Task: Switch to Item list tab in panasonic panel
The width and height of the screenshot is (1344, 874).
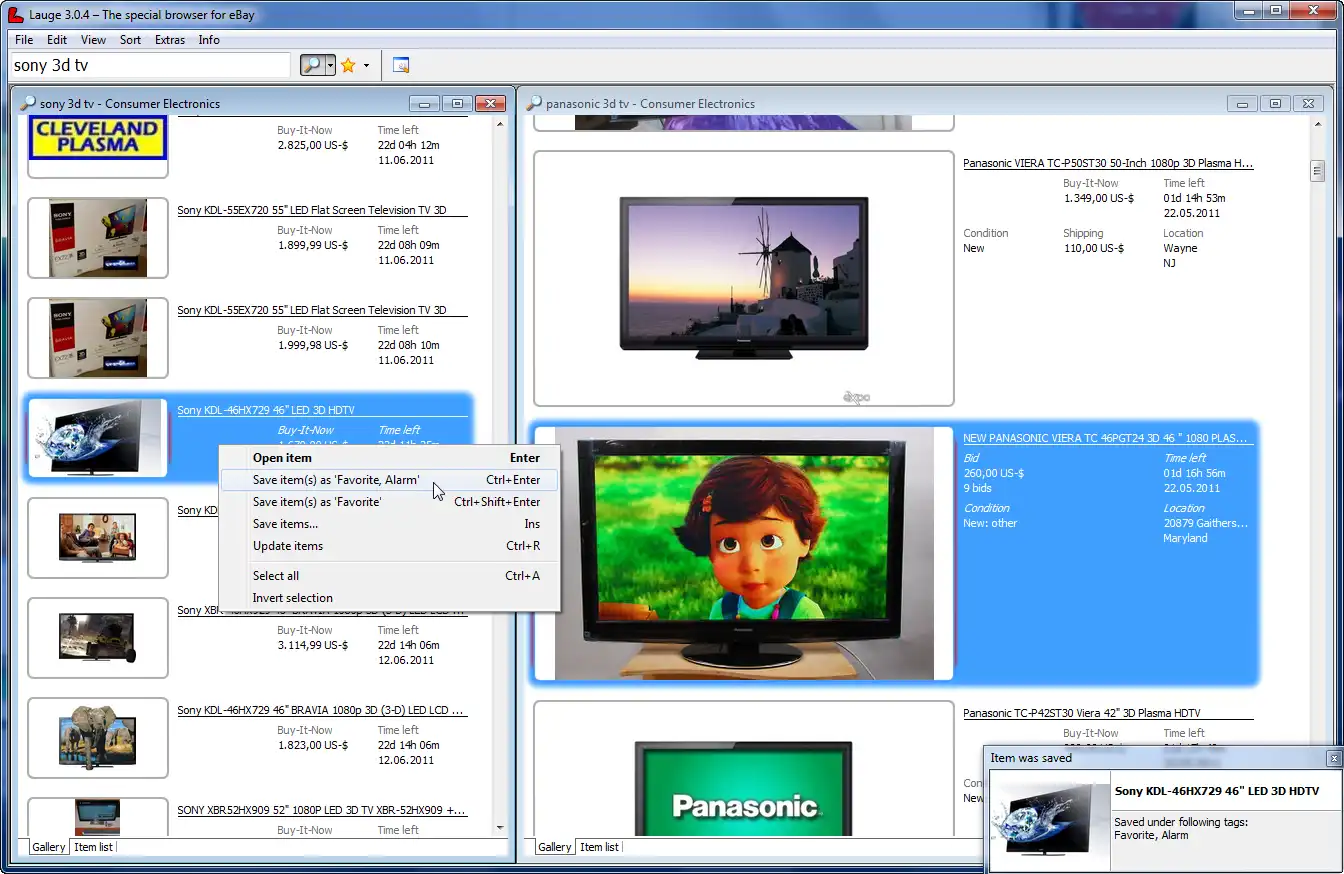Action: pyautogui.click(x=599, y=847)
